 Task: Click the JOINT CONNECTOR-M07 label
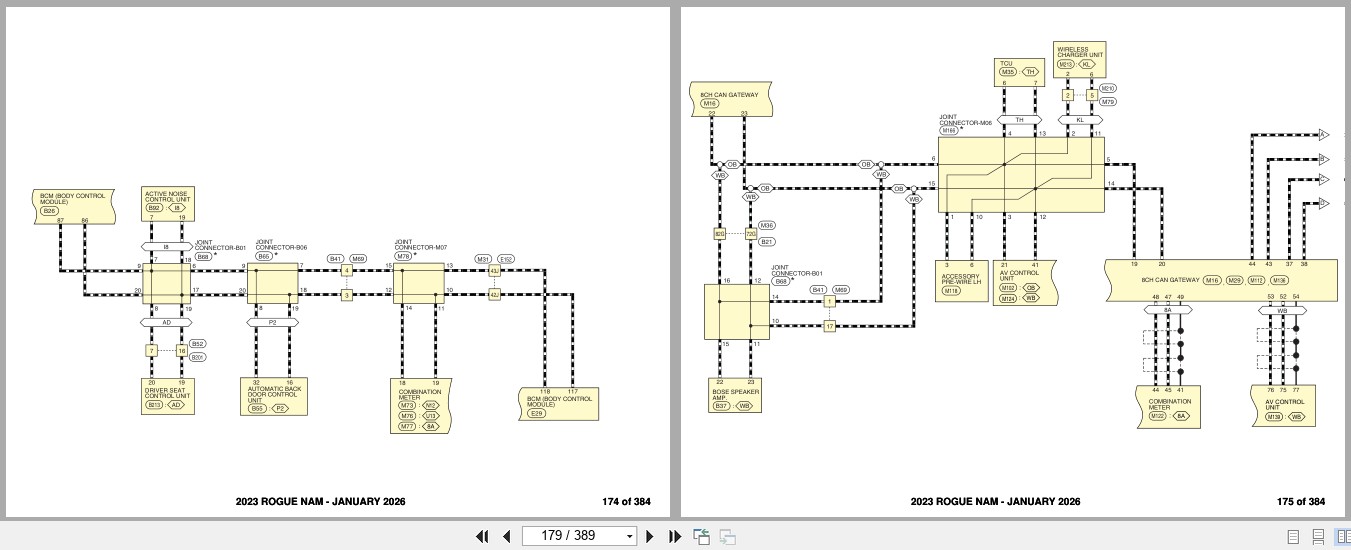pos(420,244)
